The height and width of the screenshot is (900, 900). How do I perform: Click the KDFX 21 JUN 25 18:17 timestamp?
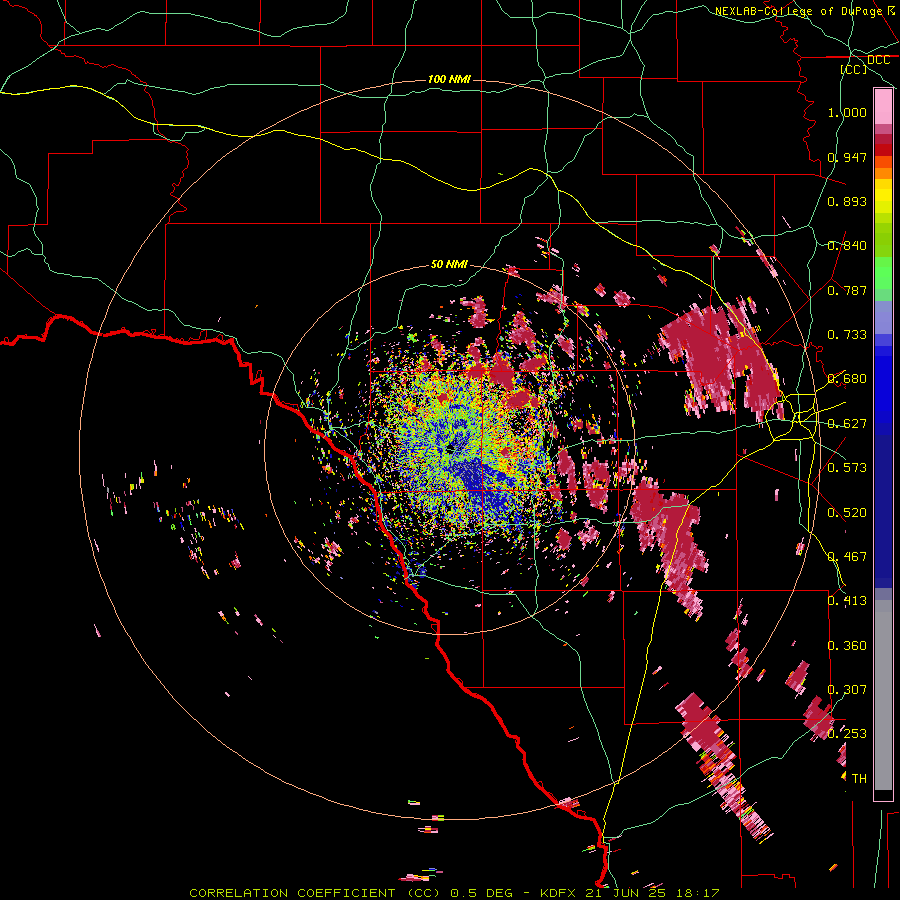point(630,893)
